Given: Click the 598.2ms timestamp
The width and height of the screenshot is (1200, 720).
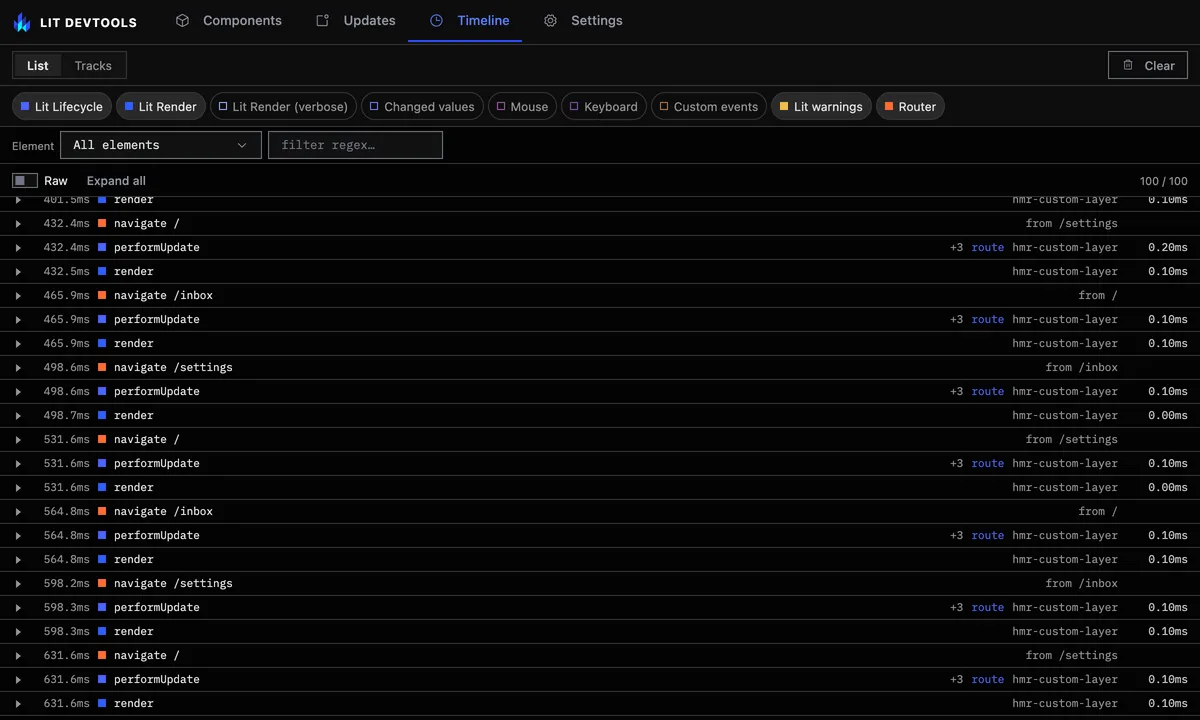Looking at the screenshot, I should pos(66,584).
